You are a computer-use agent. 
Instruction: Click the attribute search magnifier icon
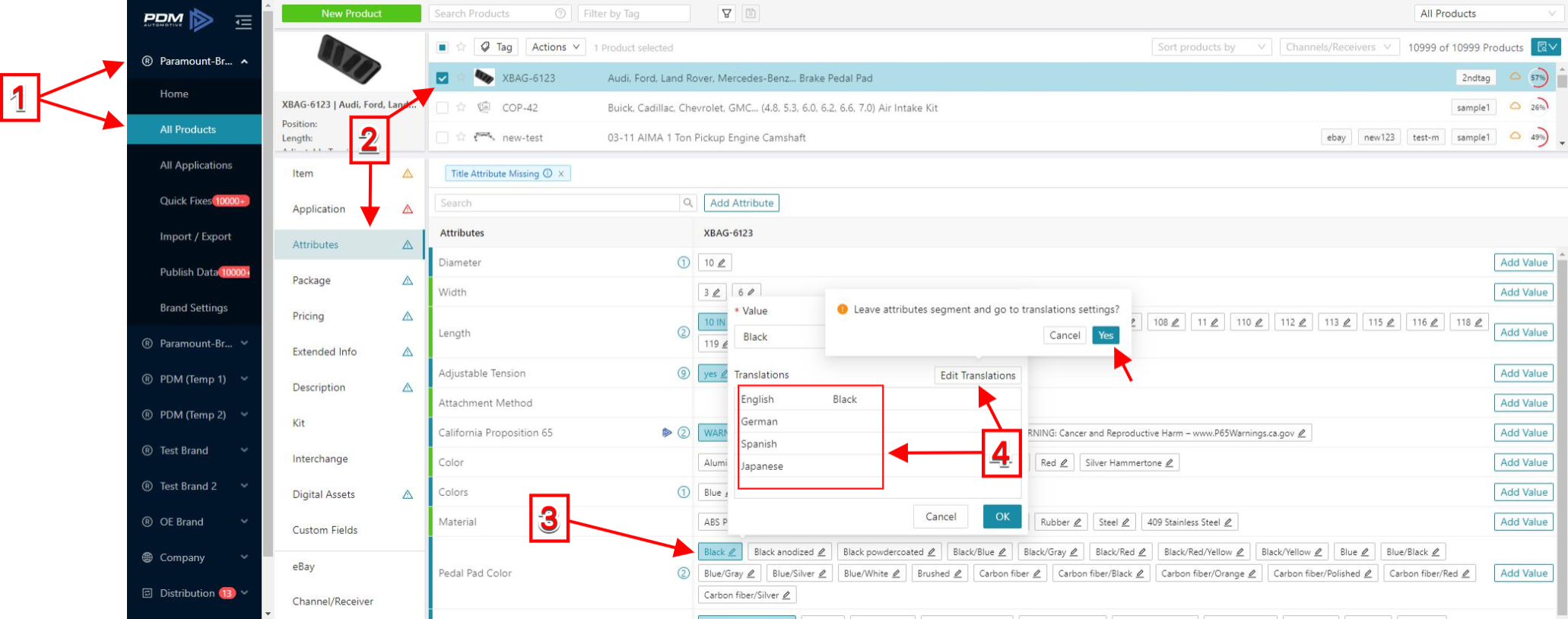tap(687, 203)
